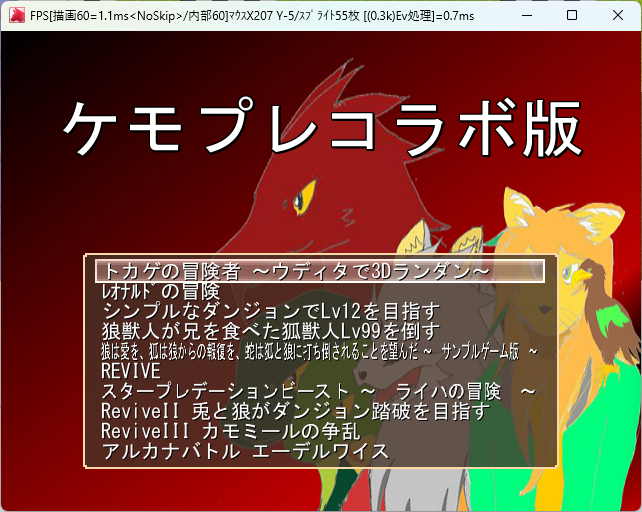This screenshot has height=512, width=642.
Task: Pick 狼獣人が兄を食べた狐獣人Lv99を倒す entry
Action: click(x=271, y=331)
